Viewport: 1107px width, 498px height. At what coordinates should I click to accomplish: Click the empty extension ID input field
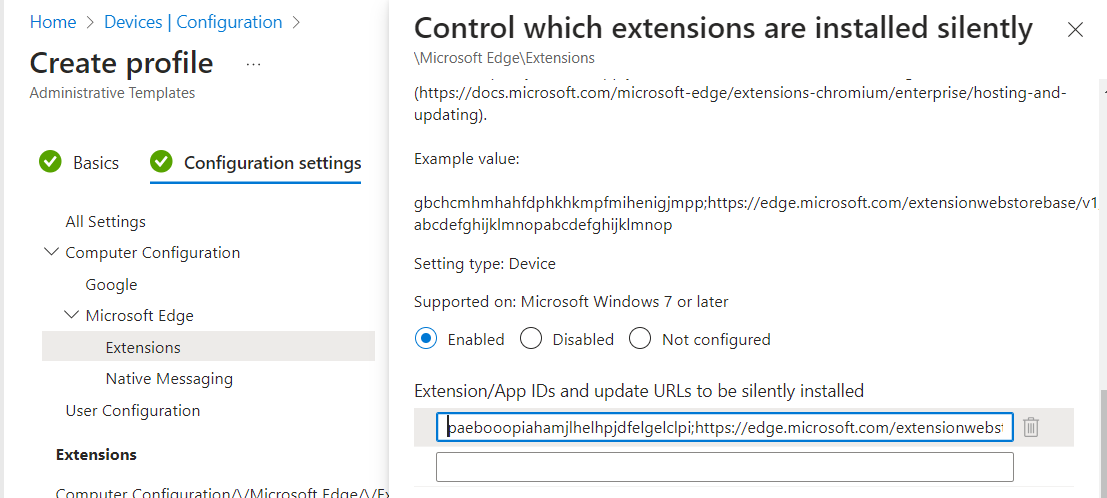[x=724, y=467]
